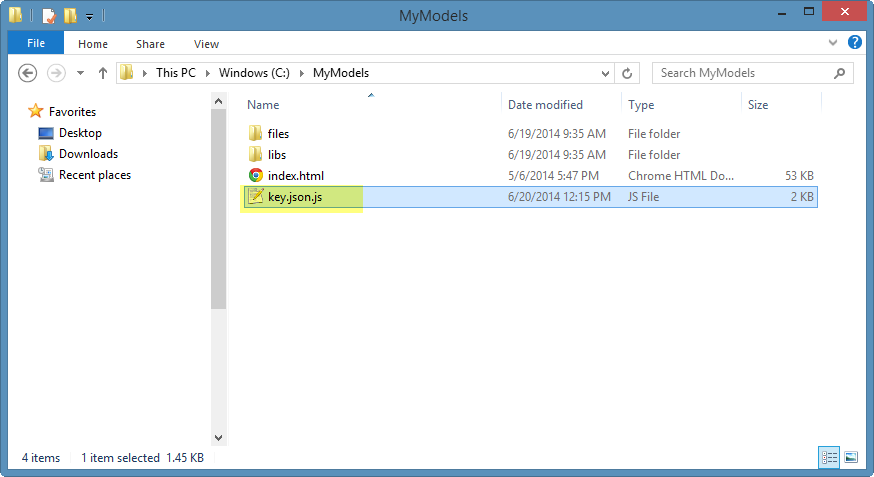Select the files folder

pos(278,134)
